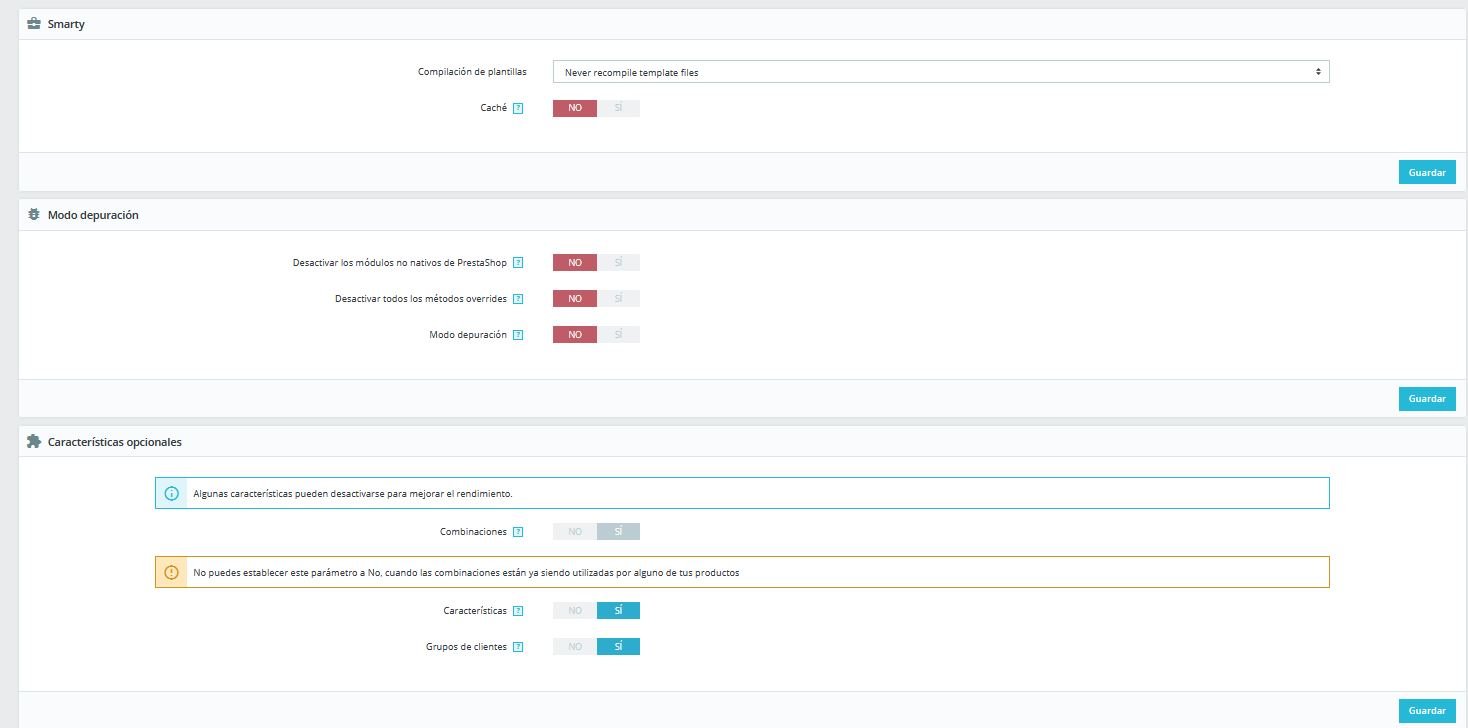Click the Características opcionales heading text
This screenshot has width=1468, height=728.
(x=115, y=442)
